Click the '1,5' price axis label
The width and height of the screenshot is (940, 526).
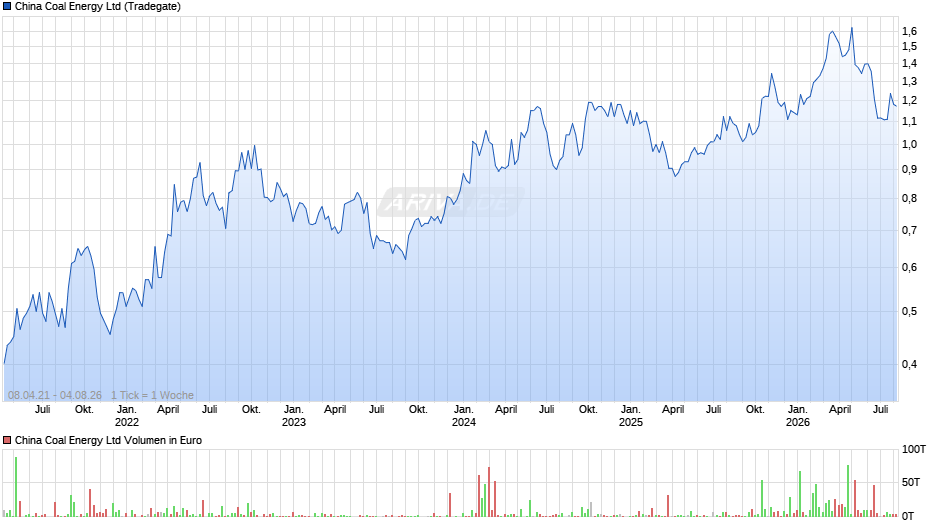[909, 47]
